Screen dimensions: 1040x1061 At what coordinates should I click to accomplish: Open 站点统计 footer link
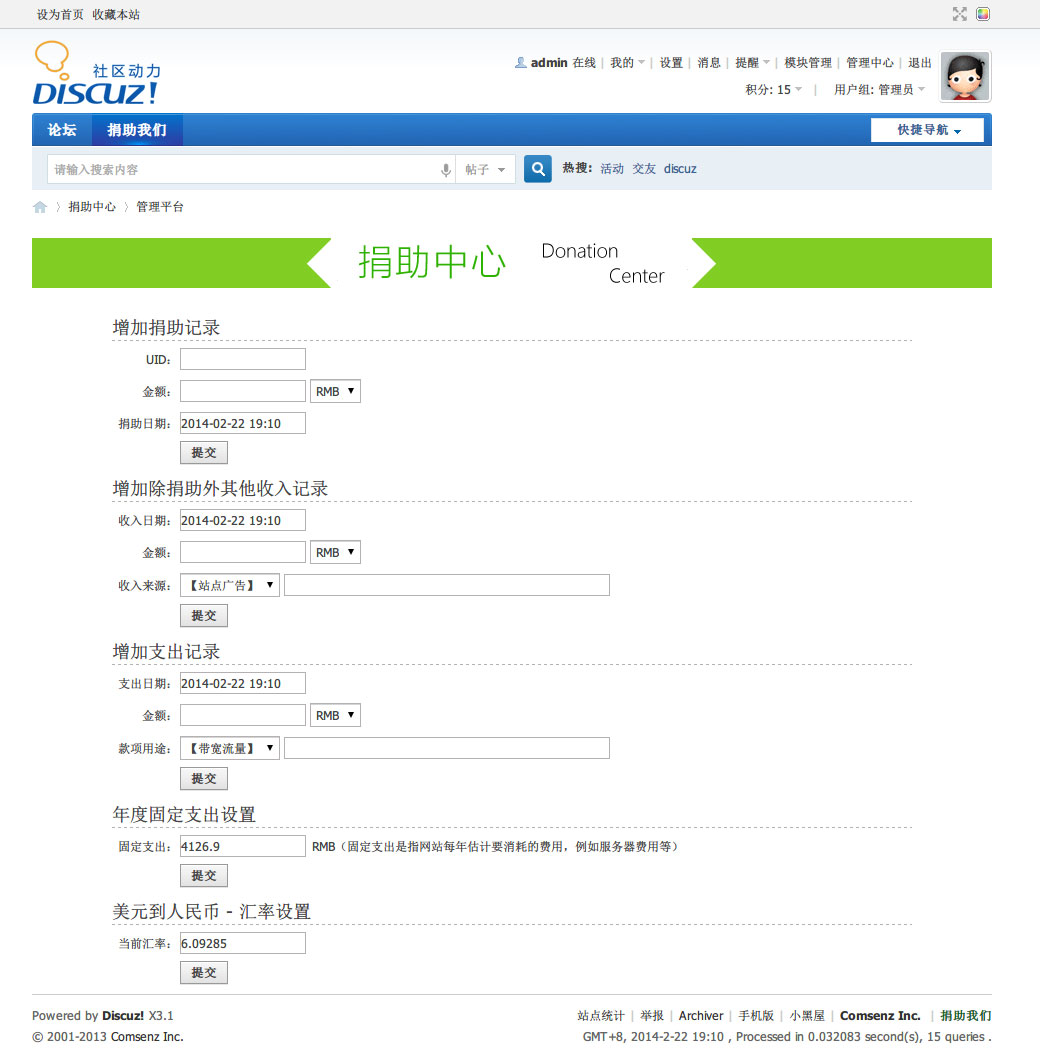(601, 1016)
